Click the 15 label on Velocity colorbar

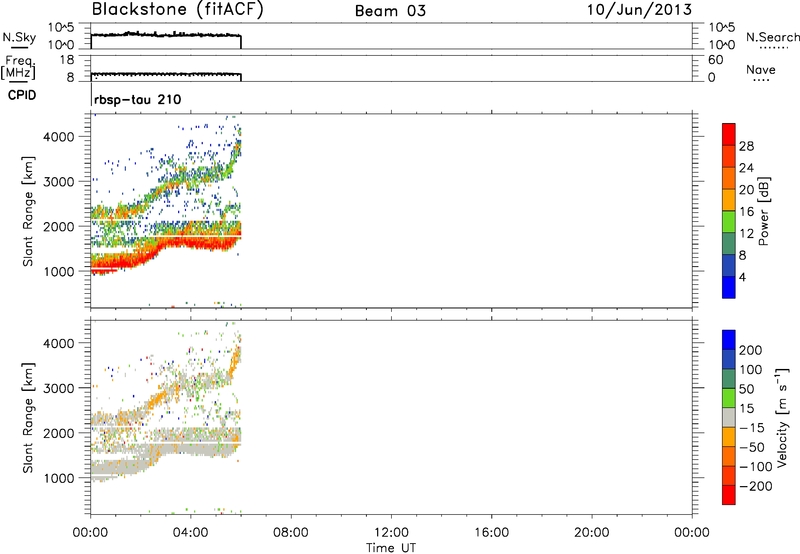tap(747, 409)
